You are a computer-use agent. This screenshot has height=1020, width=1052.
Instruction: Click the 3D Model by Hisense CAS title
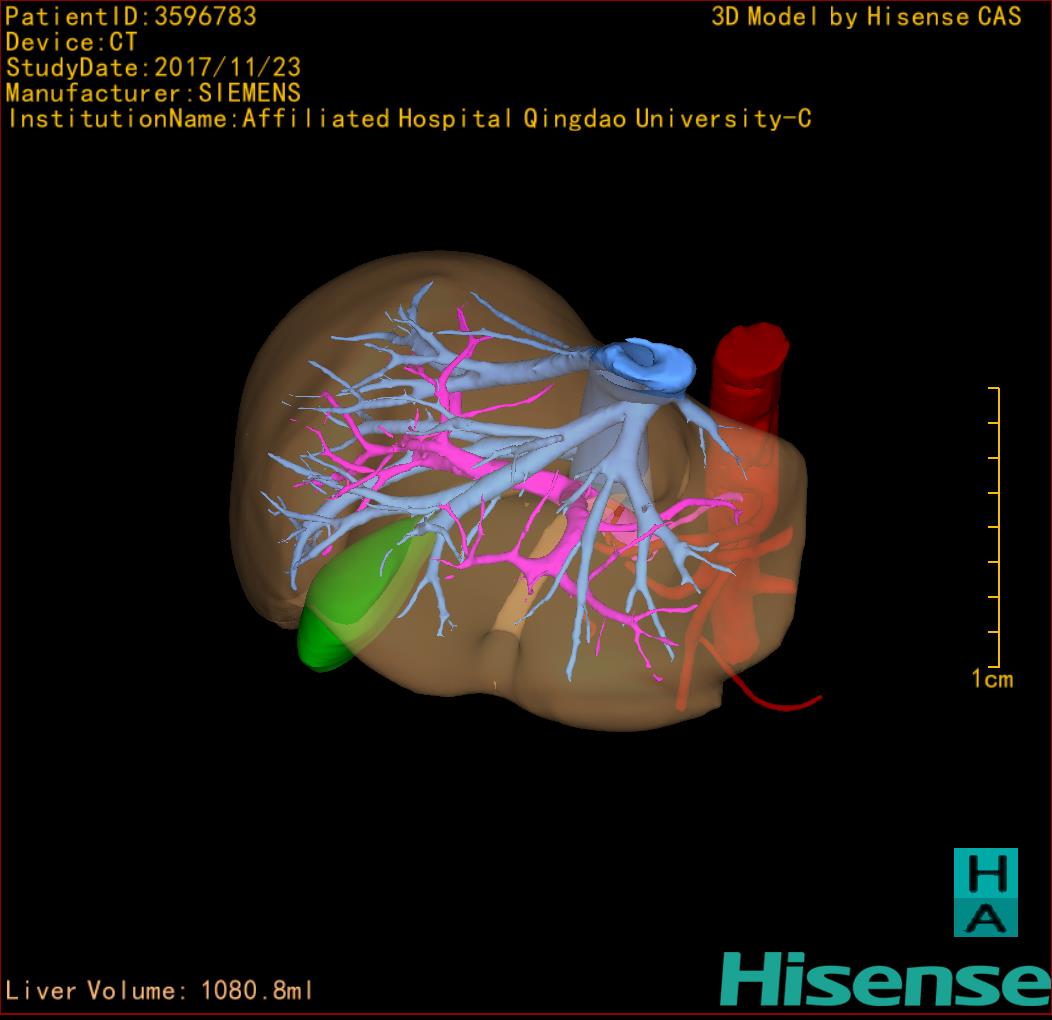click(x=866, y=17)
